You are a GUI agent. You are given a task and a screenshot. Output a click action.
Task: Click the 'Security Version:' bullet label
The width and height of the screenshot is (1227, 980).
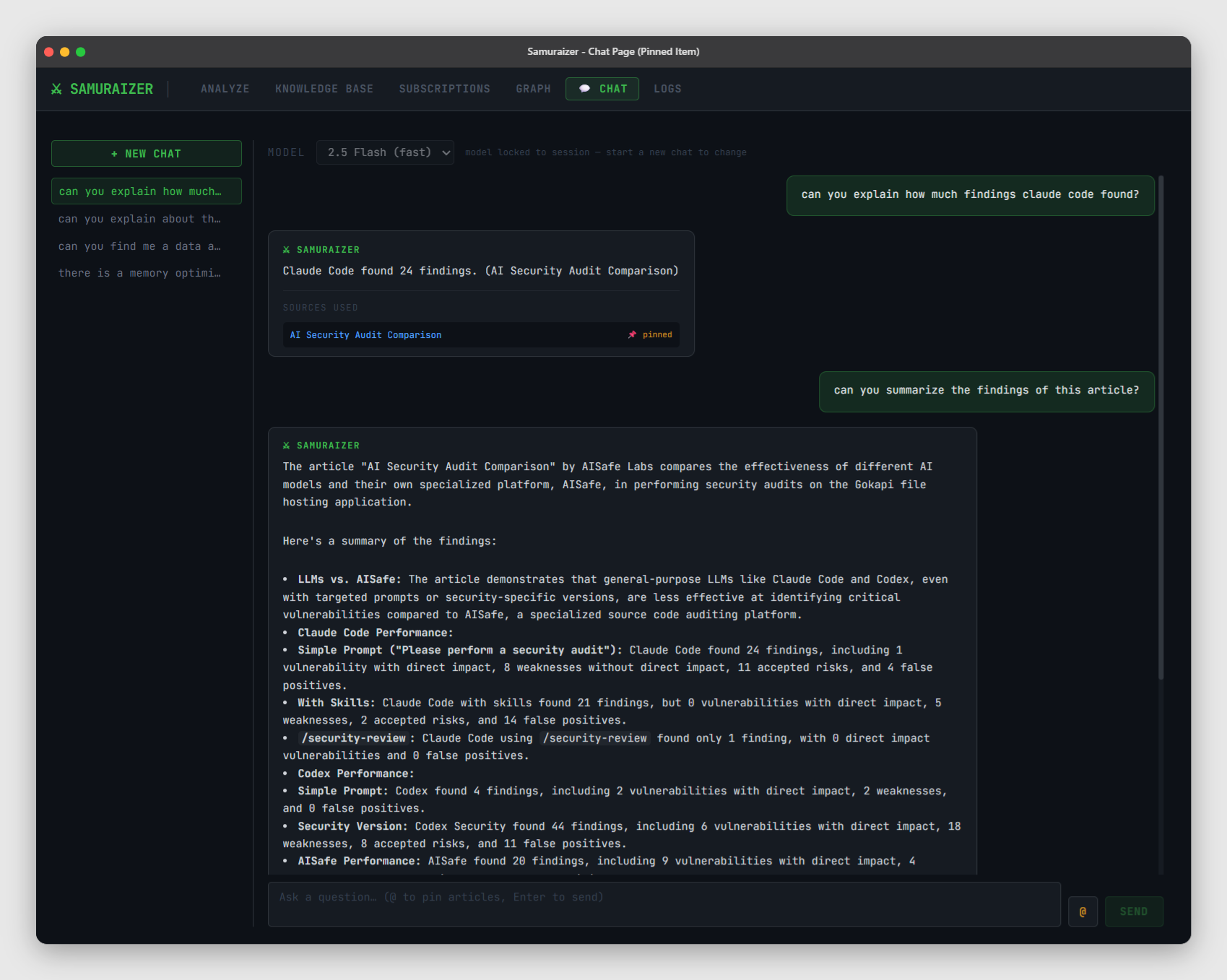pyautogui.click(x=353, y=826)
